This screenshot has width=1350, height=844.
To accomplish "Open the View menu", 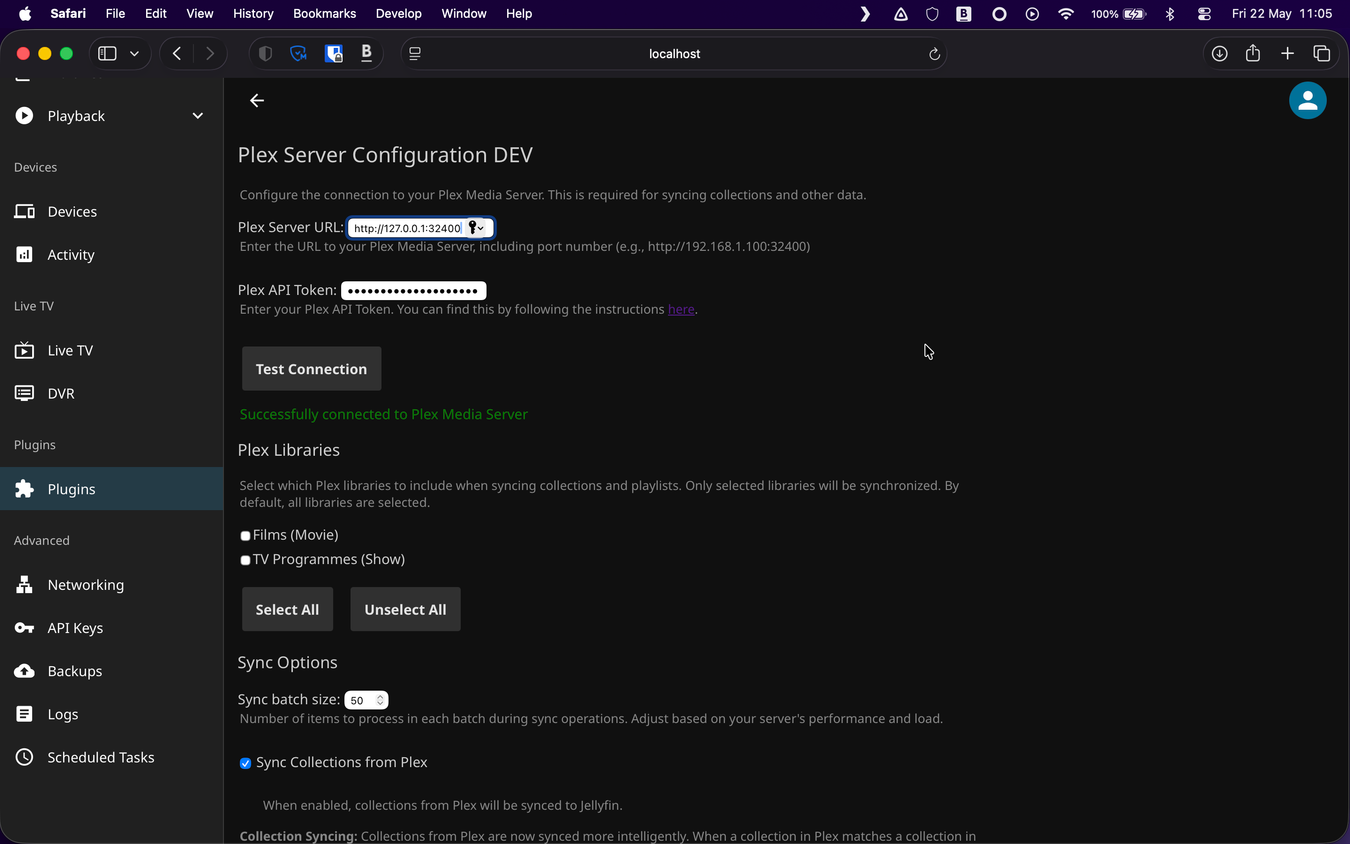I will [x=200, y=14].
